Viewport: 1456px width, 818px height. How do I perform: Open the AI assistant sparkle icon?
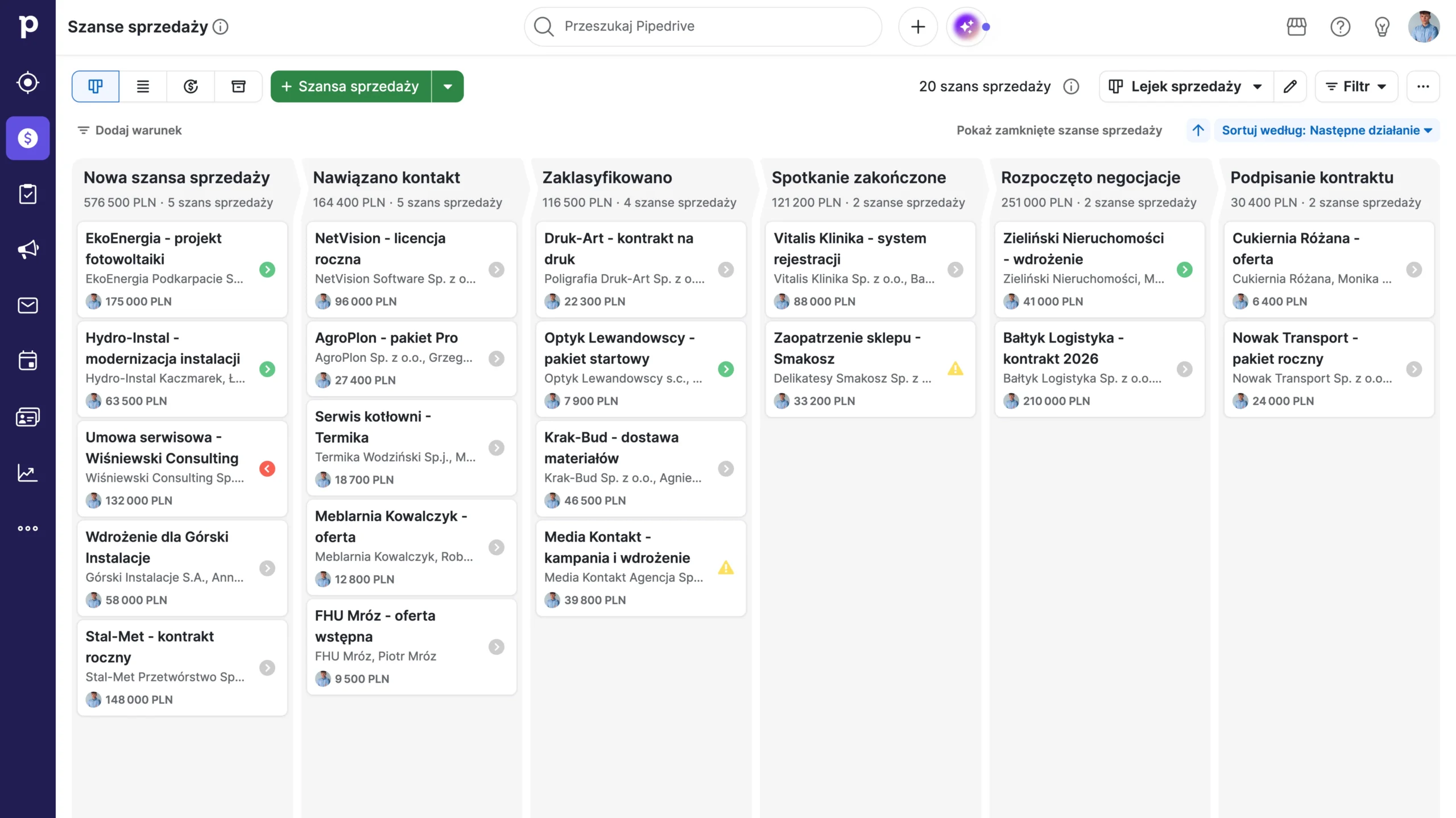966,27
